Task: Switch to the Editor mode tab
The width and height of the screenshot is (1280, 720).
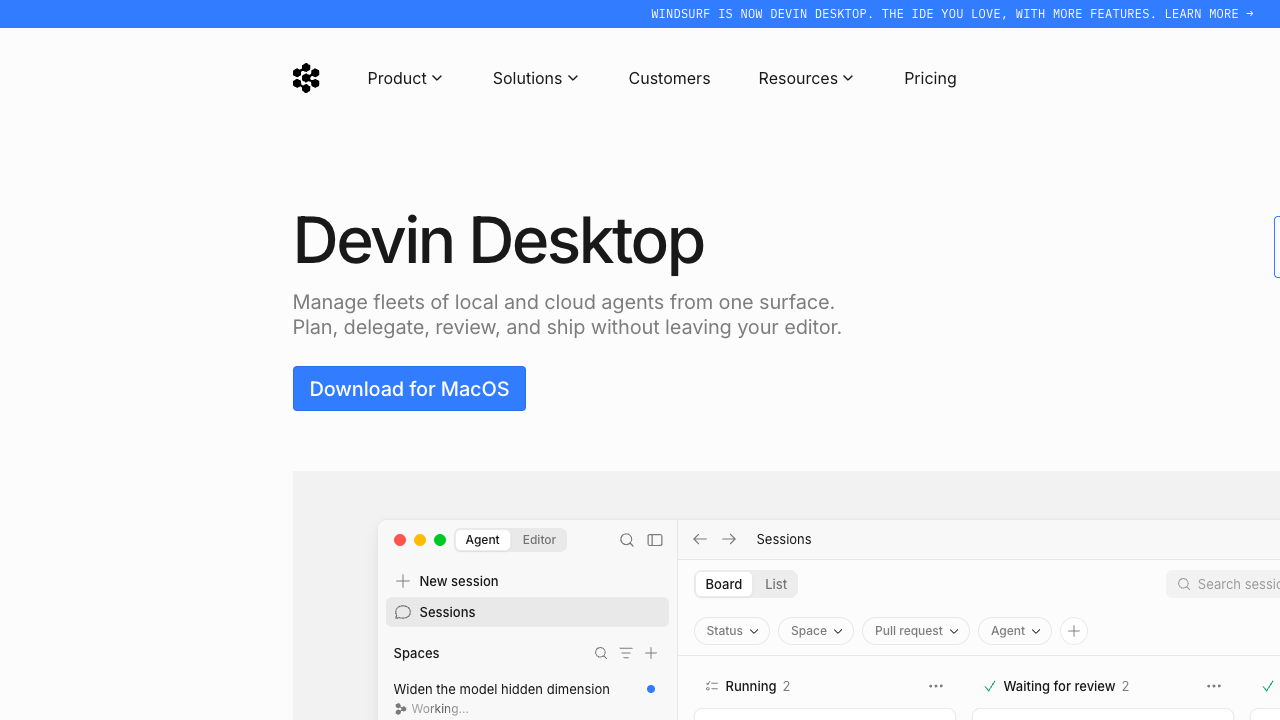Action: click(x=539, y=540)
